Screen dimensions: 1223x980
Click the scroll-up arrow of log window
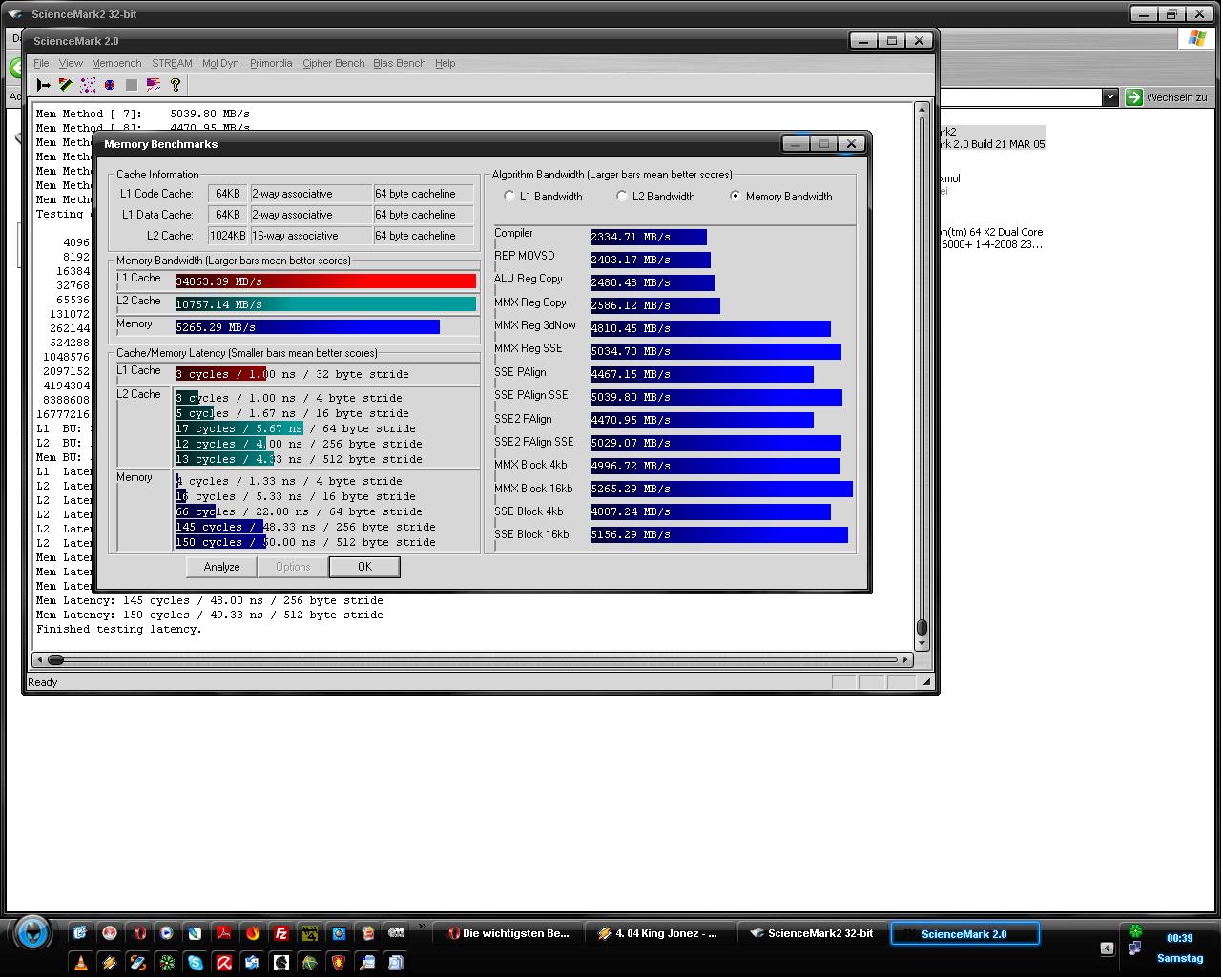click(922, 109)
